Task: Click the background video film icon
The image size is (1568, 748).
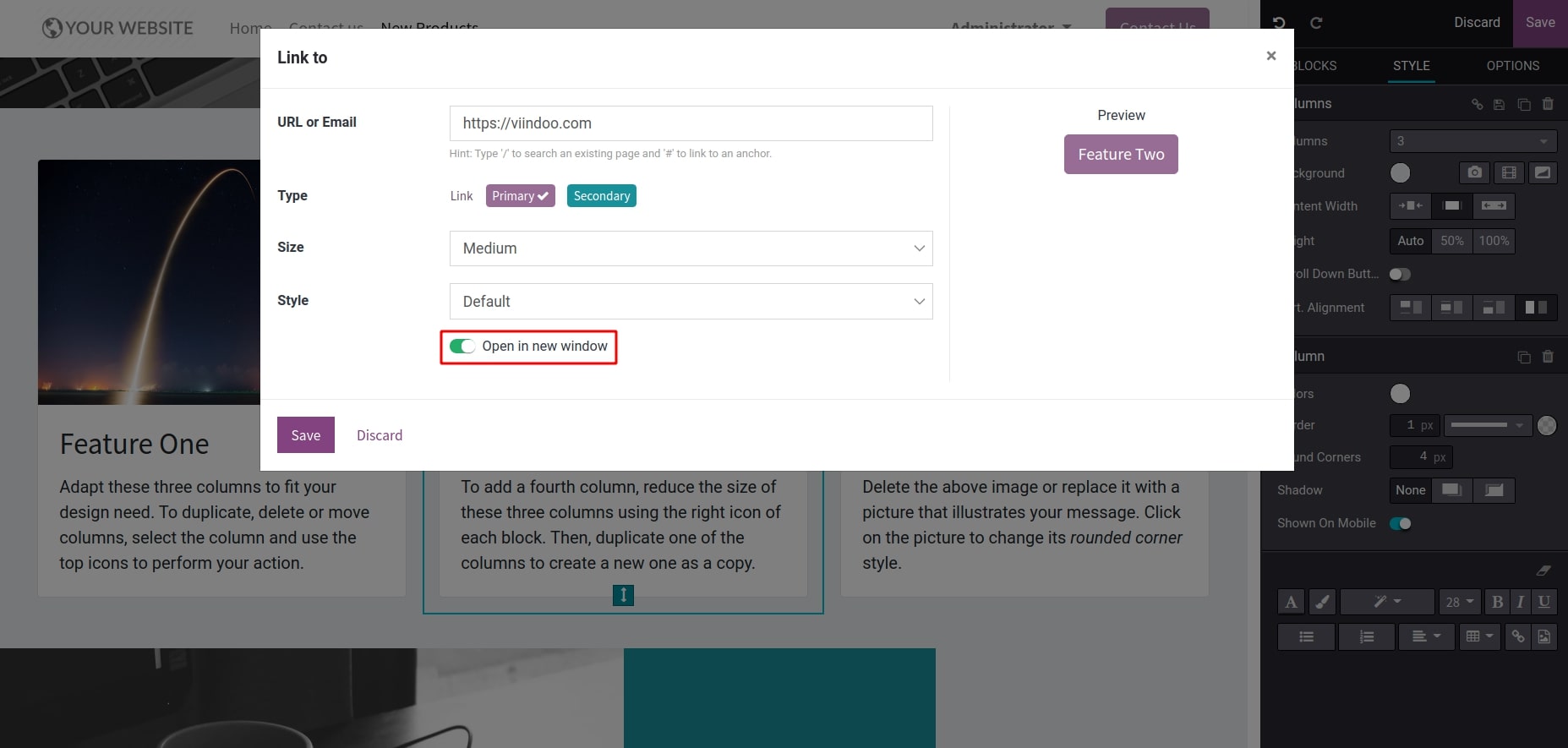Action: coord(1509,172)
